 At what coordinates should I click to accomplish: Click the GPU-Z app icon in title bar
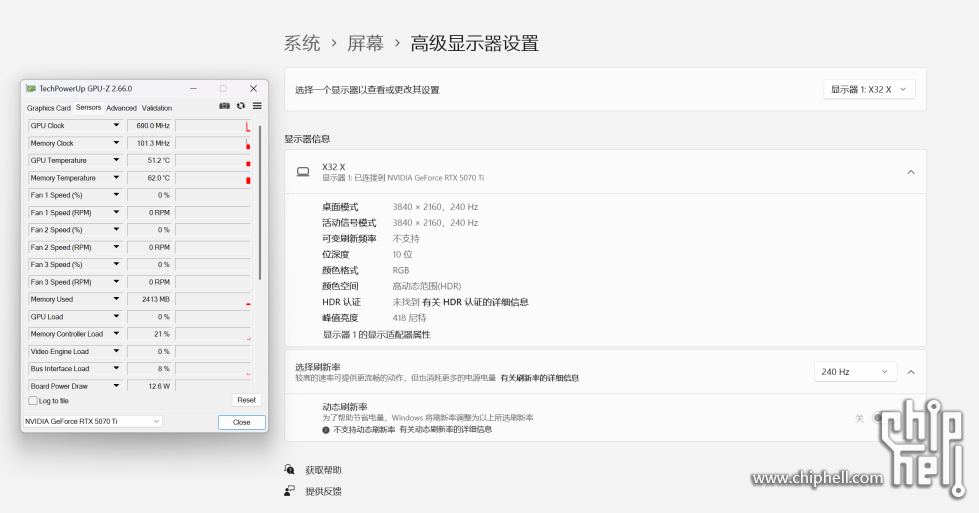point(31,89)
